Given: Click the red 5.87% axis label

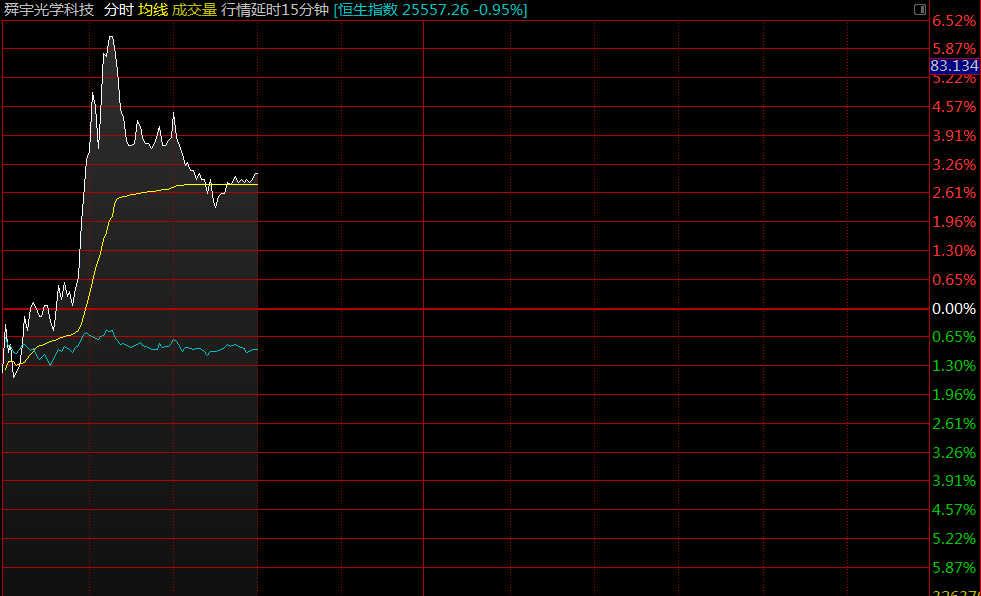Looking at the screenshot, I should (x=953, y=49).
